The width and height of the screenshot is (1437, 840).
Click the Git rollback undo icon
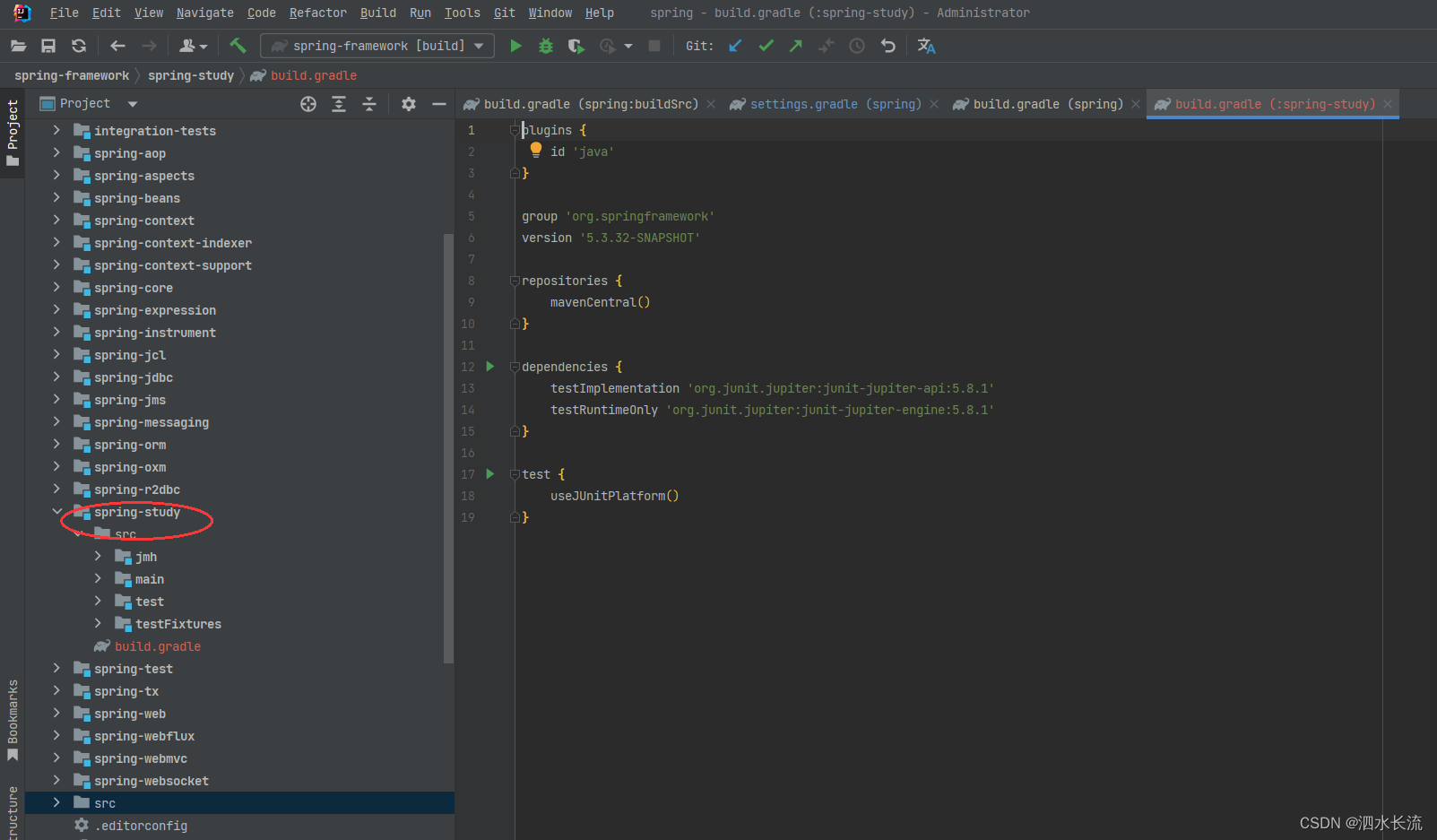[887, 46]
